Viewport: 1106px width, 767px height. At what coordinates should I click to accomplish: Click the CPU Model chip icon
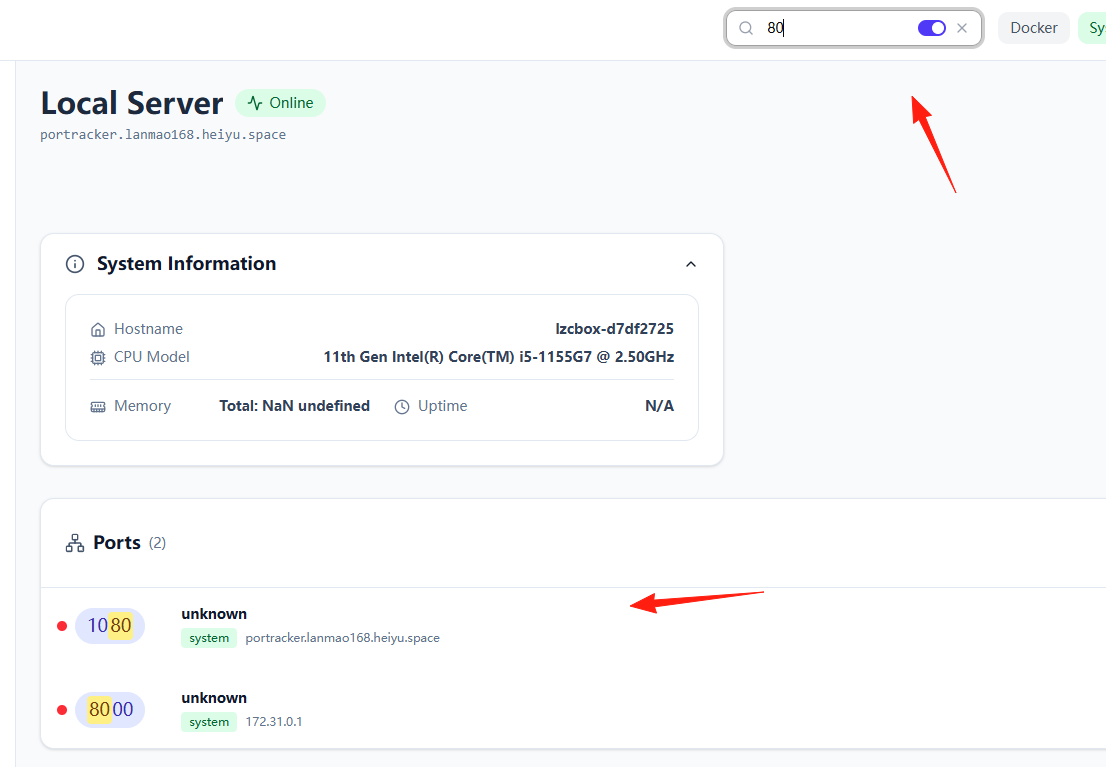(98, 358)
